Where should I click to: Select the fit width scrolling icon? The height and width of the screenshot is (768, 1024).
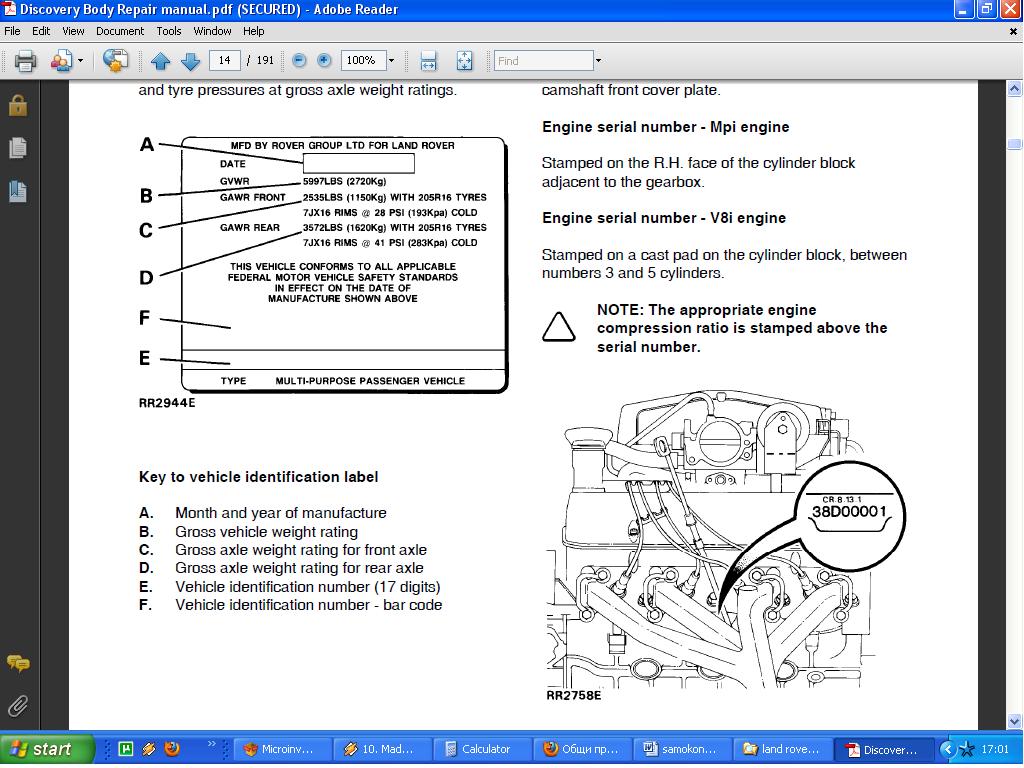coord(428,61)
